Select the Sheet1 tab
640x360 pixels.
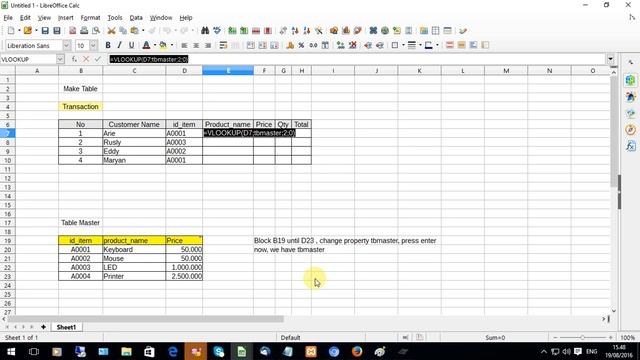click(66, 327)
